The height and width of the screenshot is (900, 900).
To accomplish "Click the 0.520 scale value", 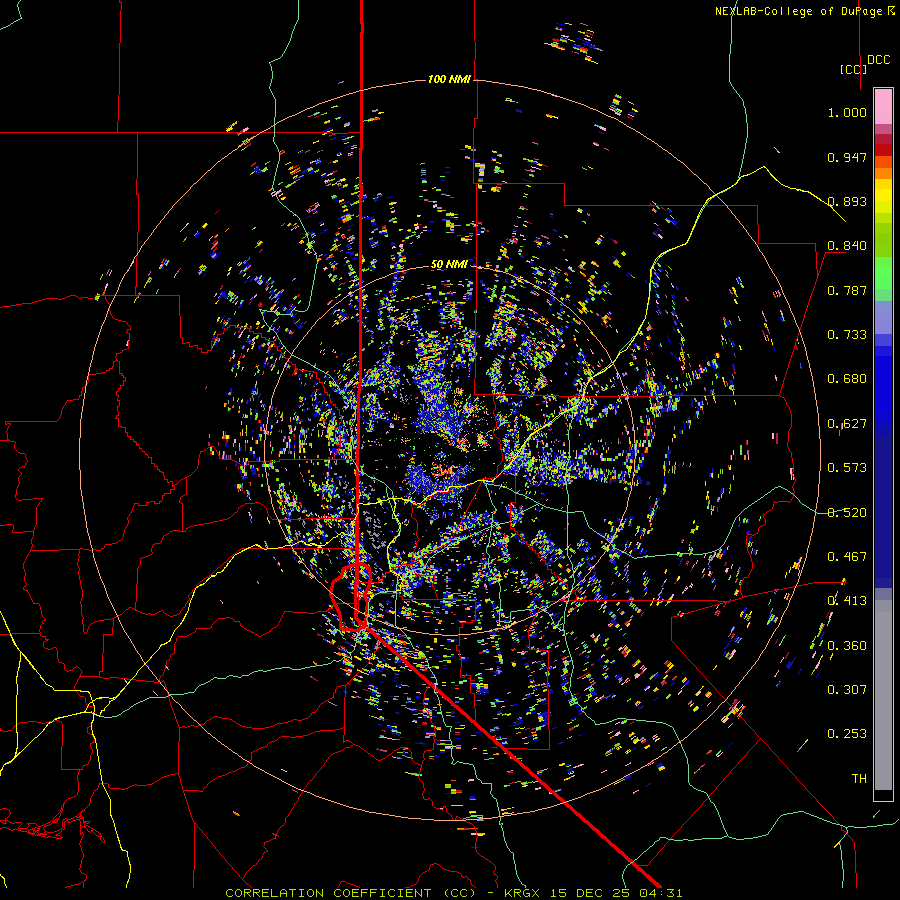I will (847, 513).
